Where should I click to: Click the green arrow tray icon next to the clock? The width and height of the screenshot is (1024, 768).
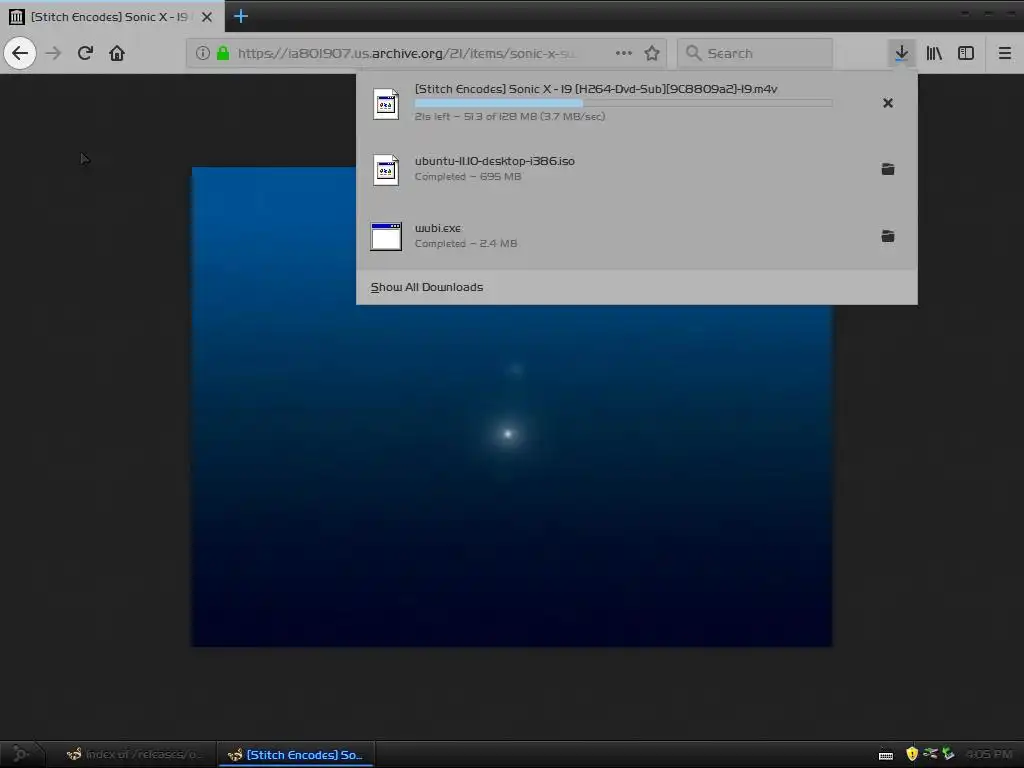click(948, 754)
